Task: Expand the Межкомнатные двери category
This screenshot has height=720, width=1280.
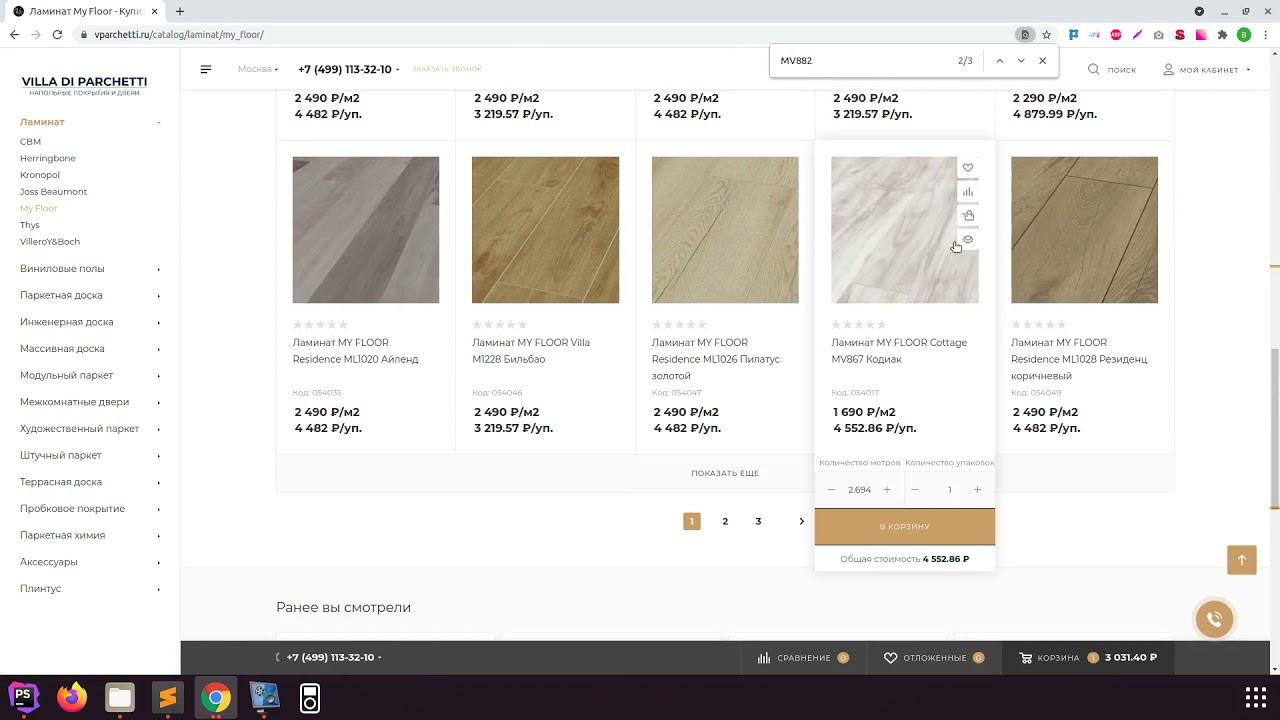Action: [x=158, y=402]
